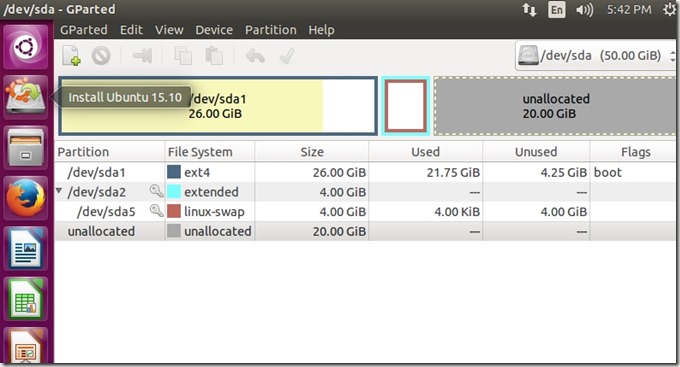The height and width of the screenshot is (367, 680).
Task: Click the Delete partition toolbar icon
Action: pos(101,56)
